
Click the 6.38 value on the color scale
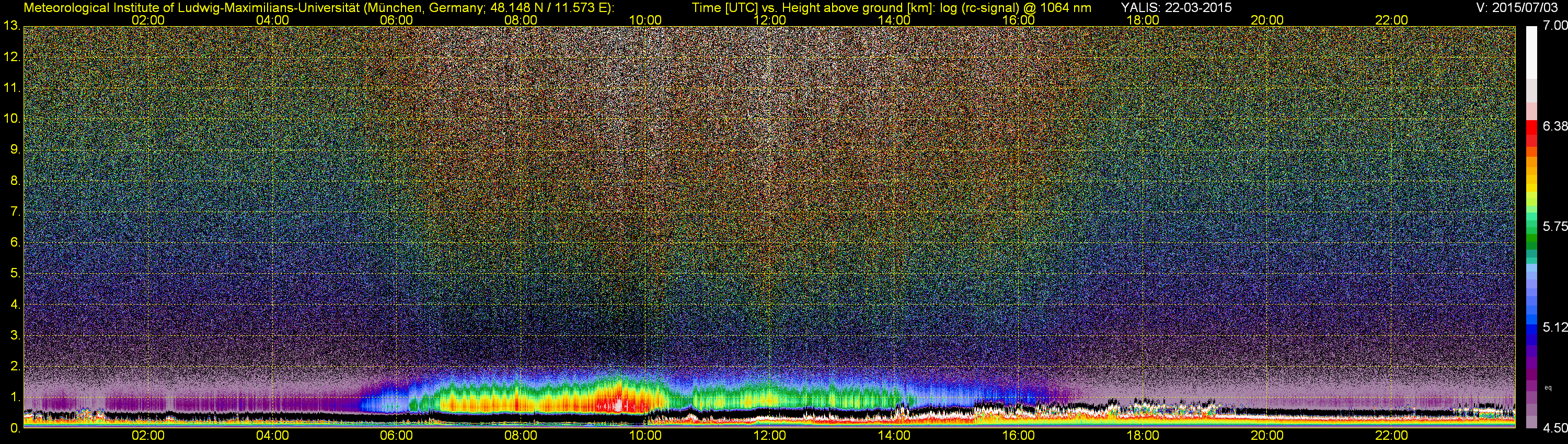1555,126
